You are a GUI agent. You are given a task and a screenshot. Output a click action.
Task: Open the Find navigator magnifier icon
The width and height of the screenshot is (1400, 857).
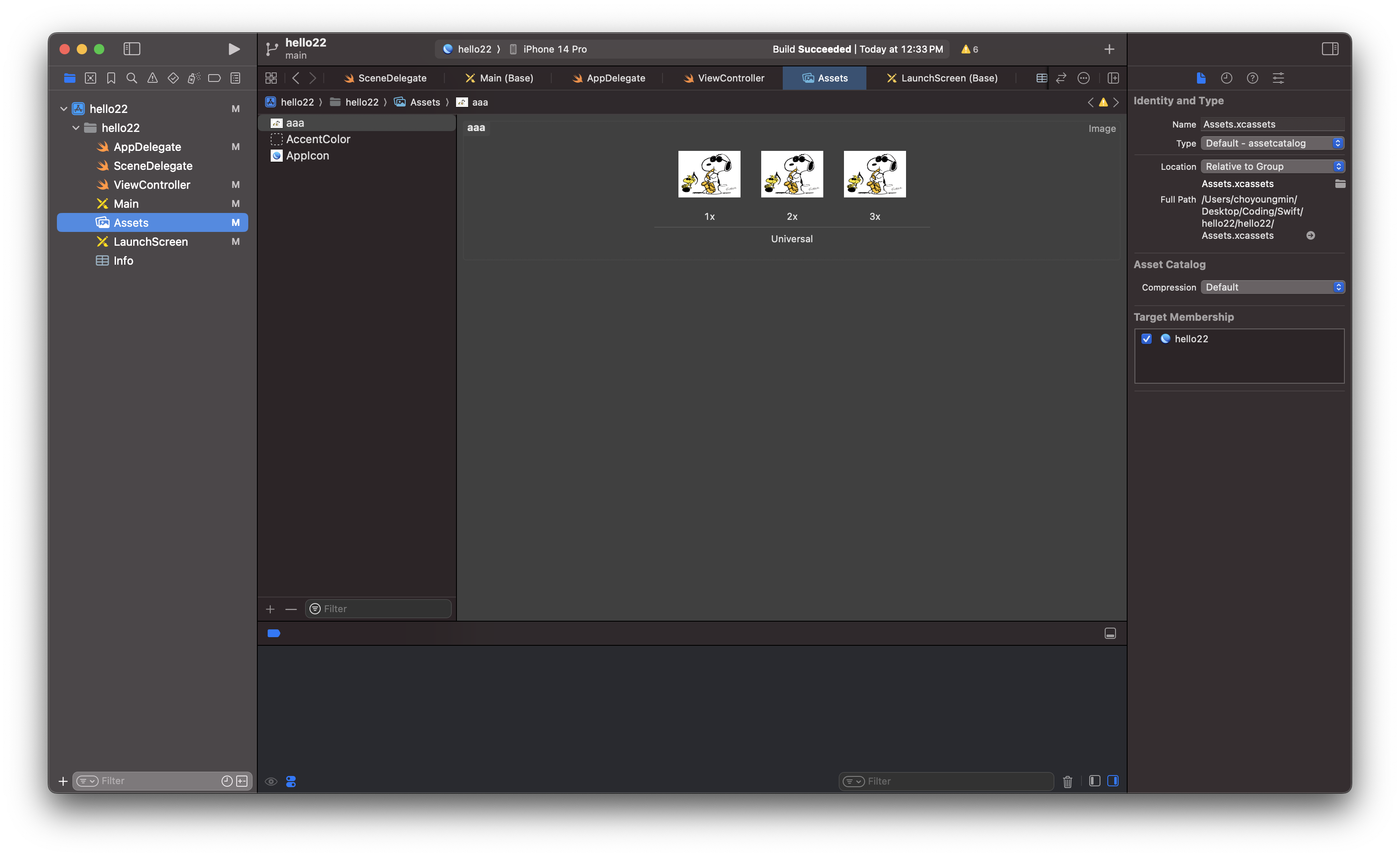[132, 78]
